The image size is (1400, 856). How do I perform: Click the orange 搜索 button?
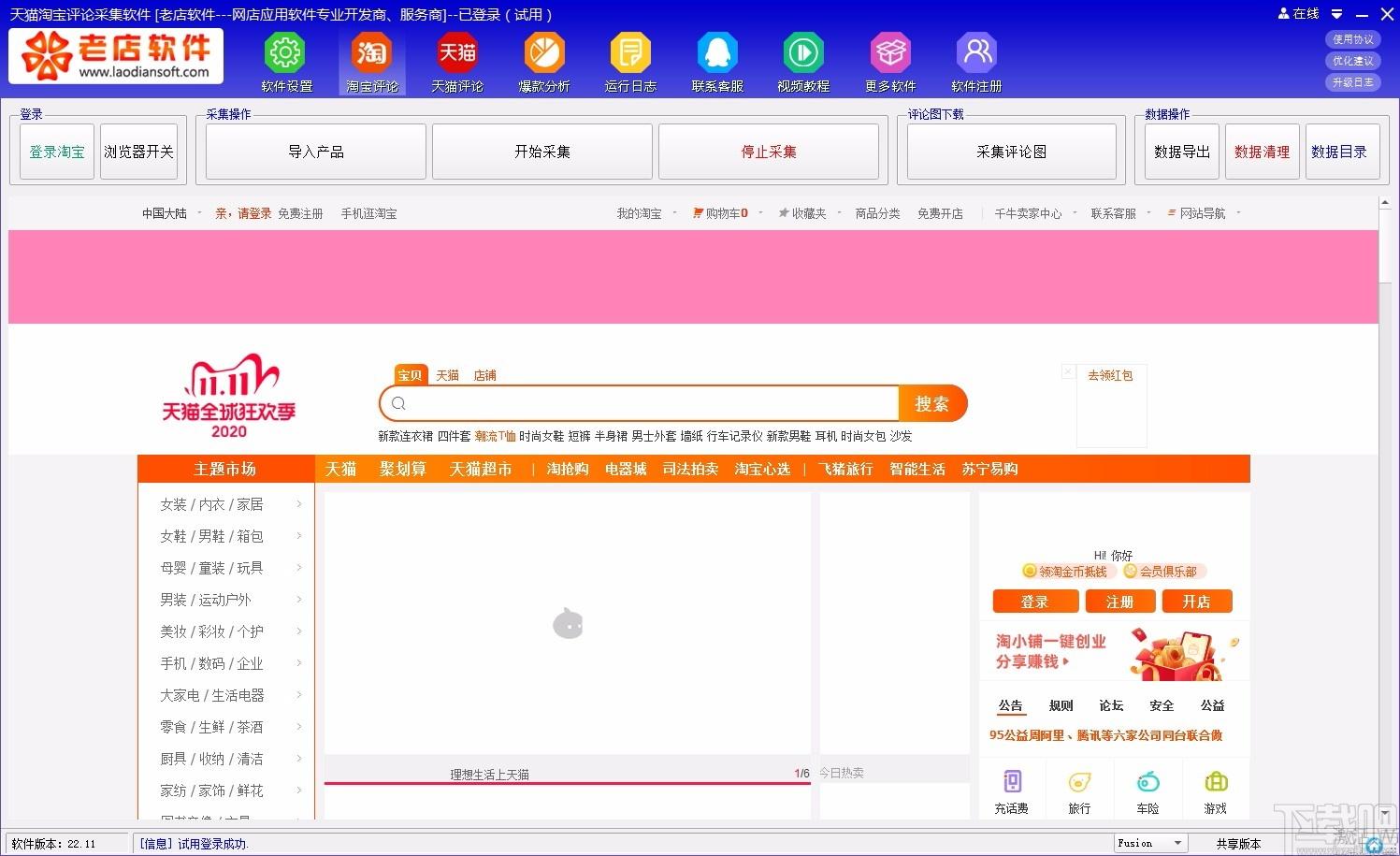click(x=932, y=403)
